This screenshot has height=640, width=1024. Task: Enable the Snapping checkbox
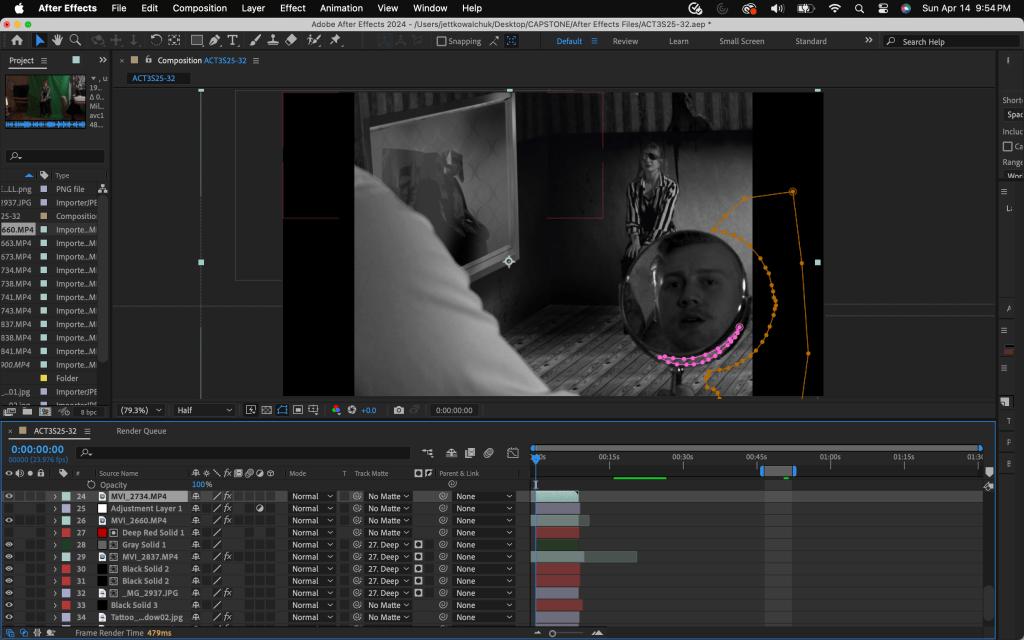click(x=442, y=41)
